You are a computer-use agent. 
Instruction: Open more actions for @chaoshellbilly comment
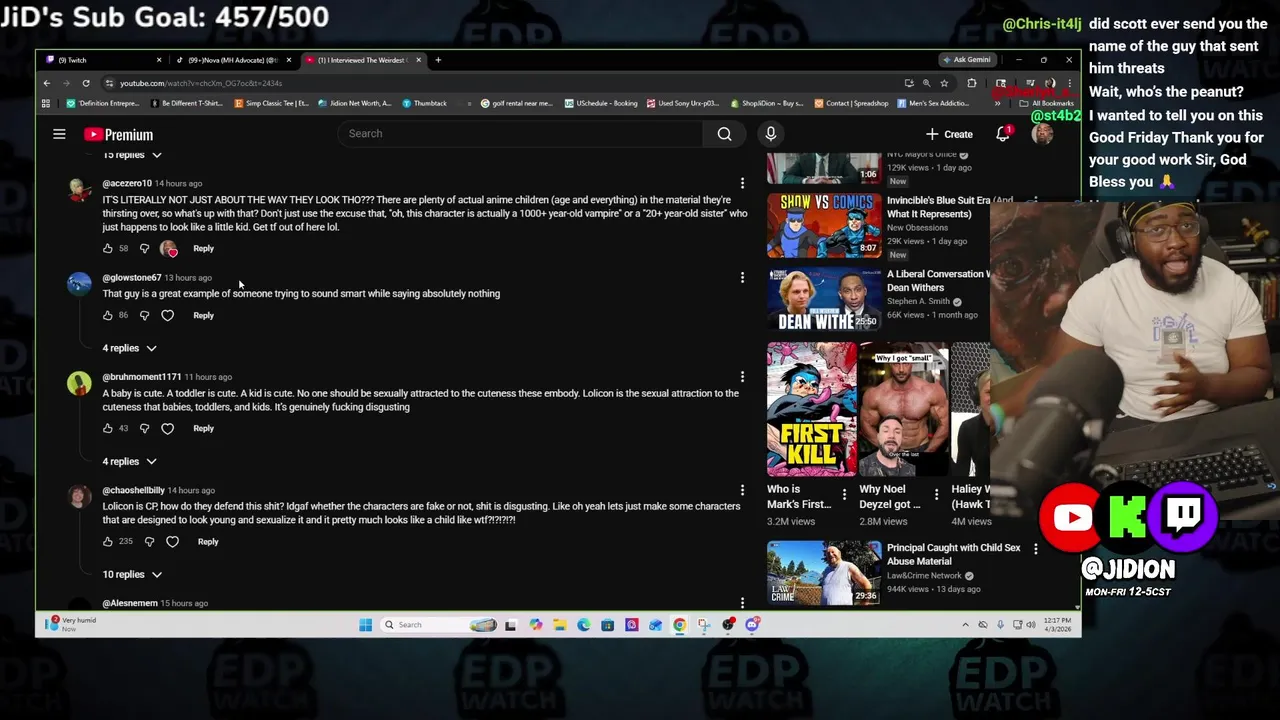tap(742, 490)
